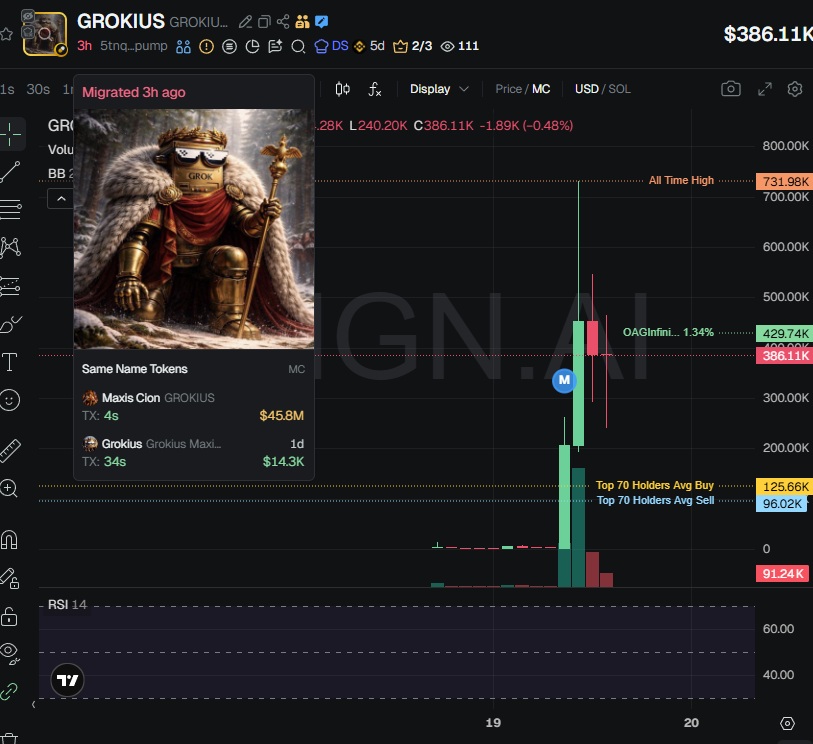
Task: Select the brush drawing tool
Action: point(10,324)
